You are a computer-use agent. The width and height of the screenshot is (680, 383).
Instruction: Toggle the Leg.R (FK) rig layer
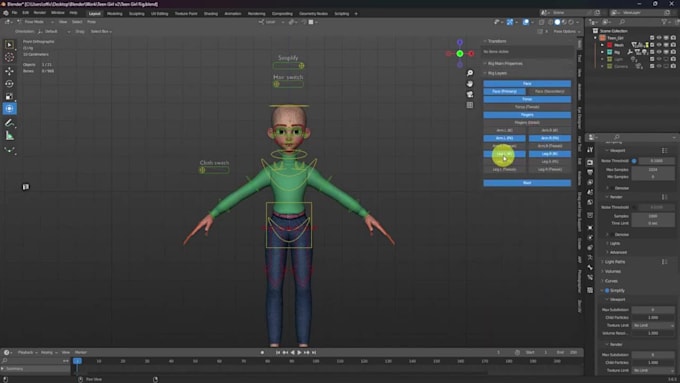pyautogui.click(x=549, y=162)
